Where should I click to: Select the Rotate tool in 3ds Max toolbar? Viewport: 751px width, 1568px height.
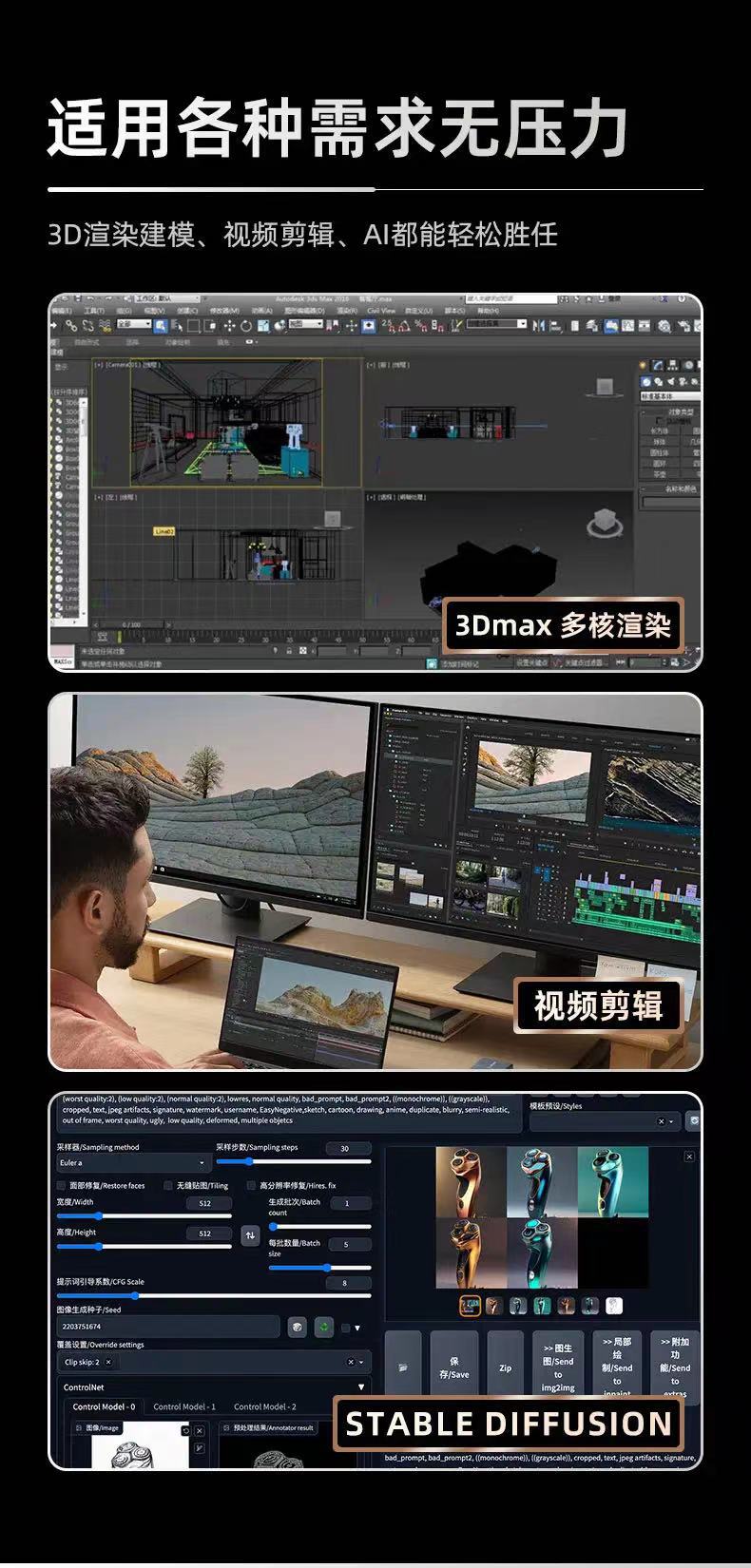(246, 325)
